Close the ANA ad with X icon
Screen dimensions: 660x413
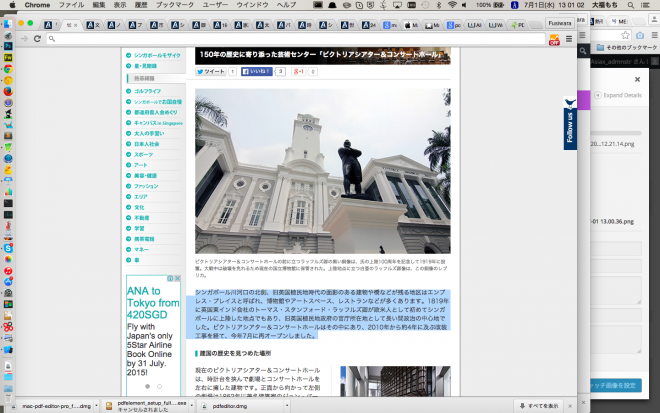pos(178,278)
